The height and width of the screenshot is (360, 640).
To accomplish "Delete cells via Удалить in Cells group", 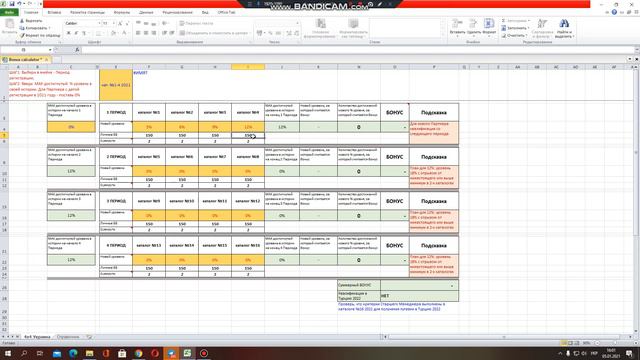I will tap(473, 27).
